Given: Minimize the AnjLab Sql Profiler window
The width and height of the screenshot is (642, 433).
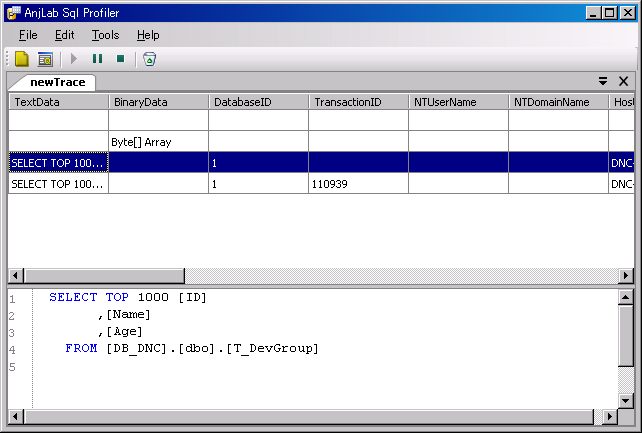Looking at the screenshot, I should [593, 13].
